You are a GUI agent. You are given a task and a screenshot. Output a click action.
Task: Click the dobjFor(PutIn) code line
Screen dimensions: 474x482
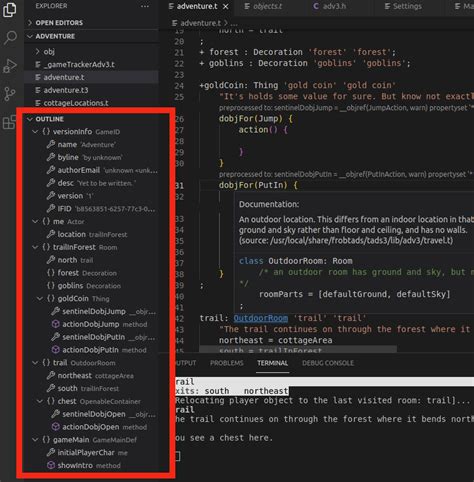pos(258,185)
